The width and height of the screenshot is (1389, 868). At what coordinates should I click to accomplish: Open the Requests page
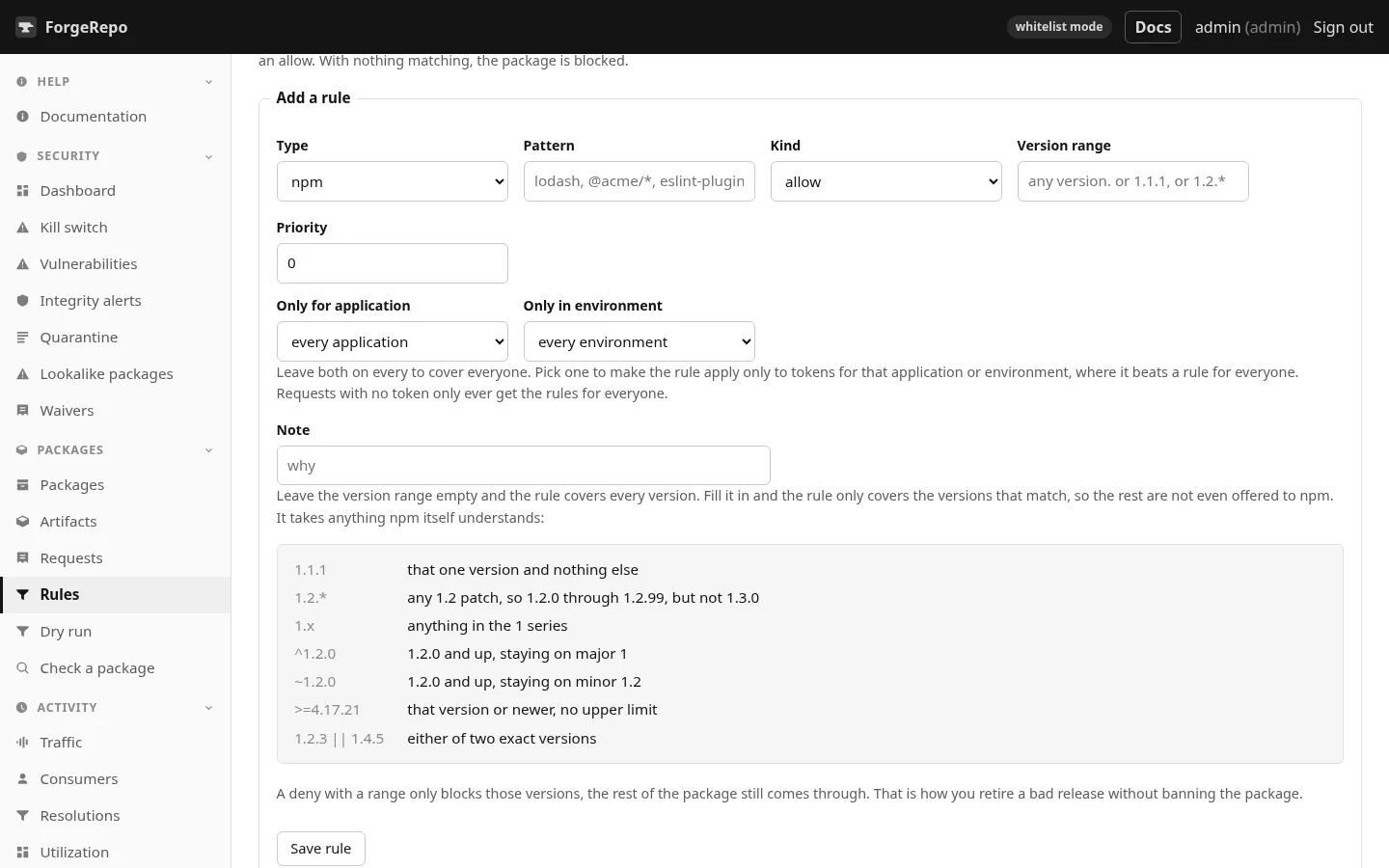(116, 558)
